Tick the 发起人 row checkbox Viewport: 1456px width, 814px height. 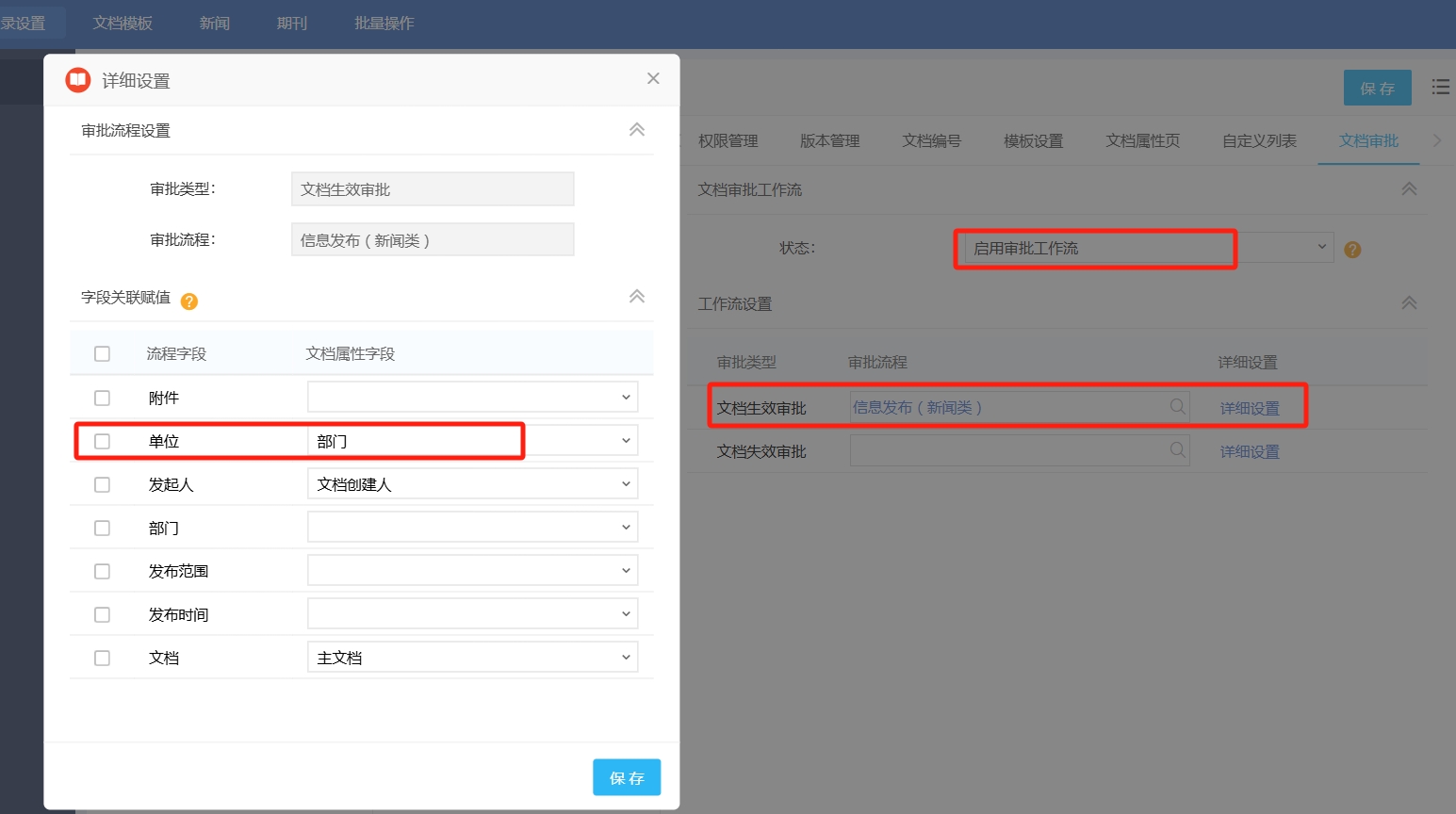[103, 485]
